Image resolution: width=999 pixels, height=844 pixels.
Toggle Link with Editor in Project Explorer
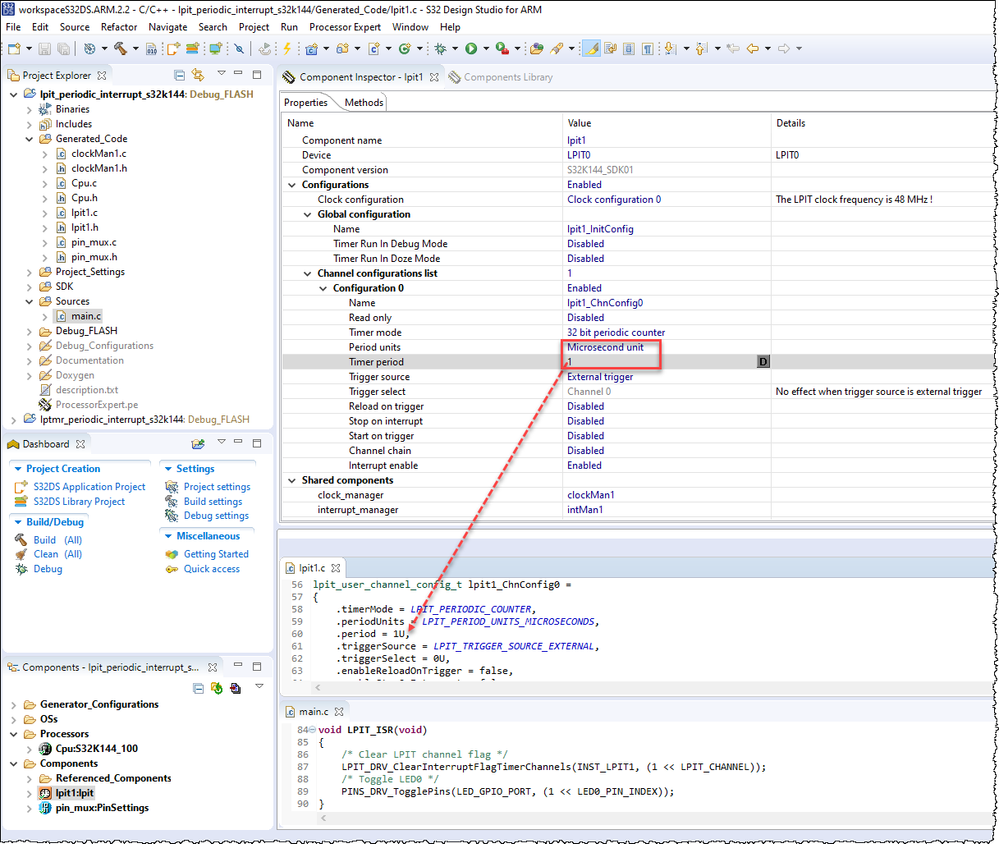coord(197,75)
